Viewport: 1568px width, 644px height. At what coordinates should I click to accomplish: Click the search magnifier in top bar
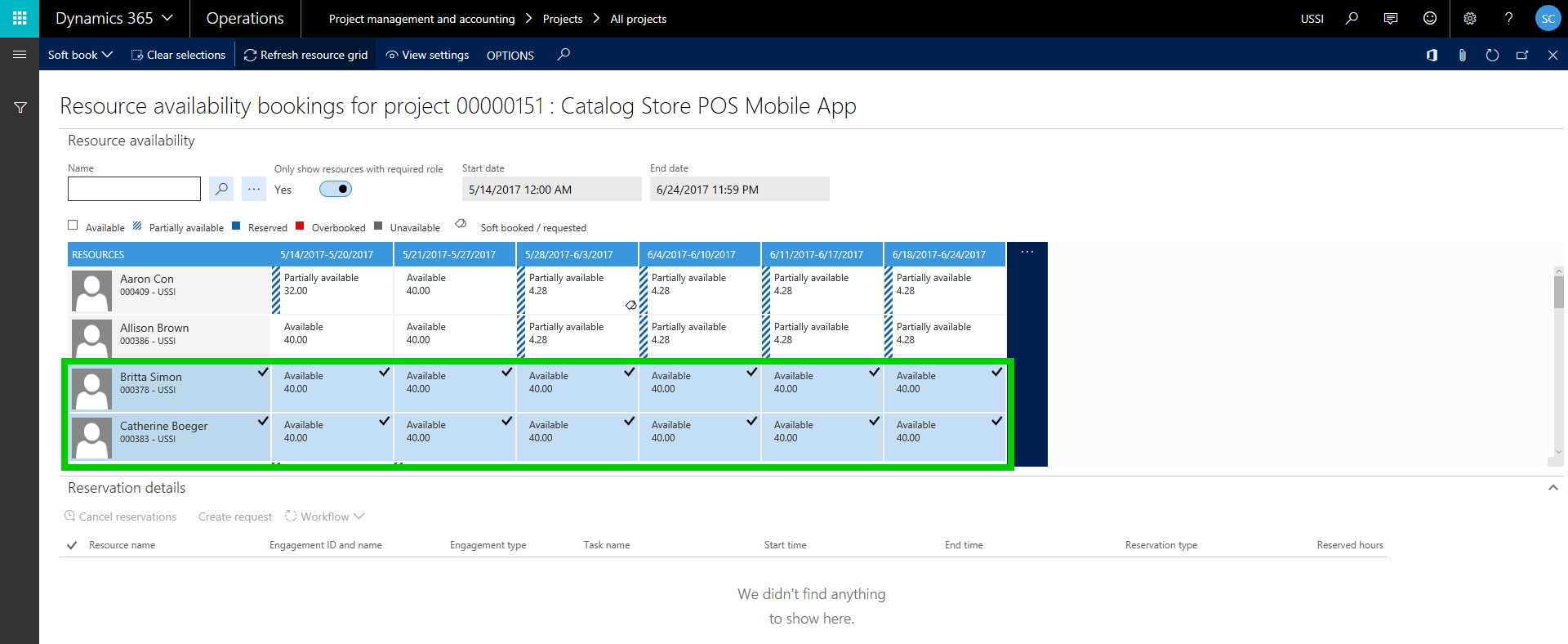[1352, 18]
